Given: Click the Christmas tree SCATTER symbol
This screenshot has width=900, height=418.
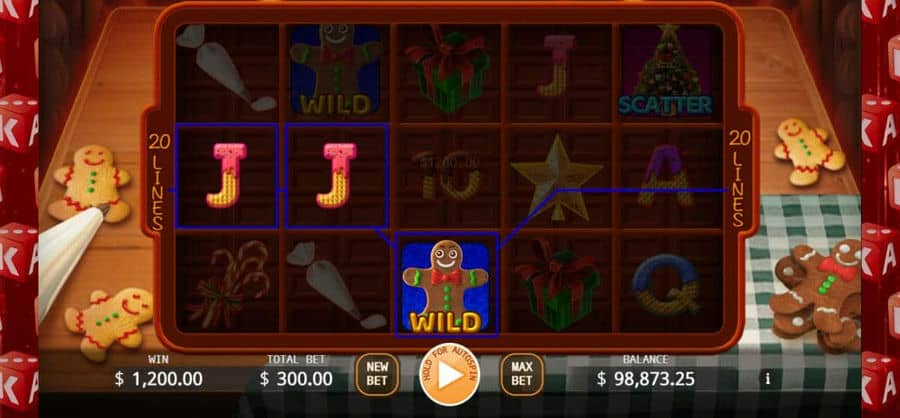Looking at the screenshot, I should pyautogui.click(x=665, y=70).
